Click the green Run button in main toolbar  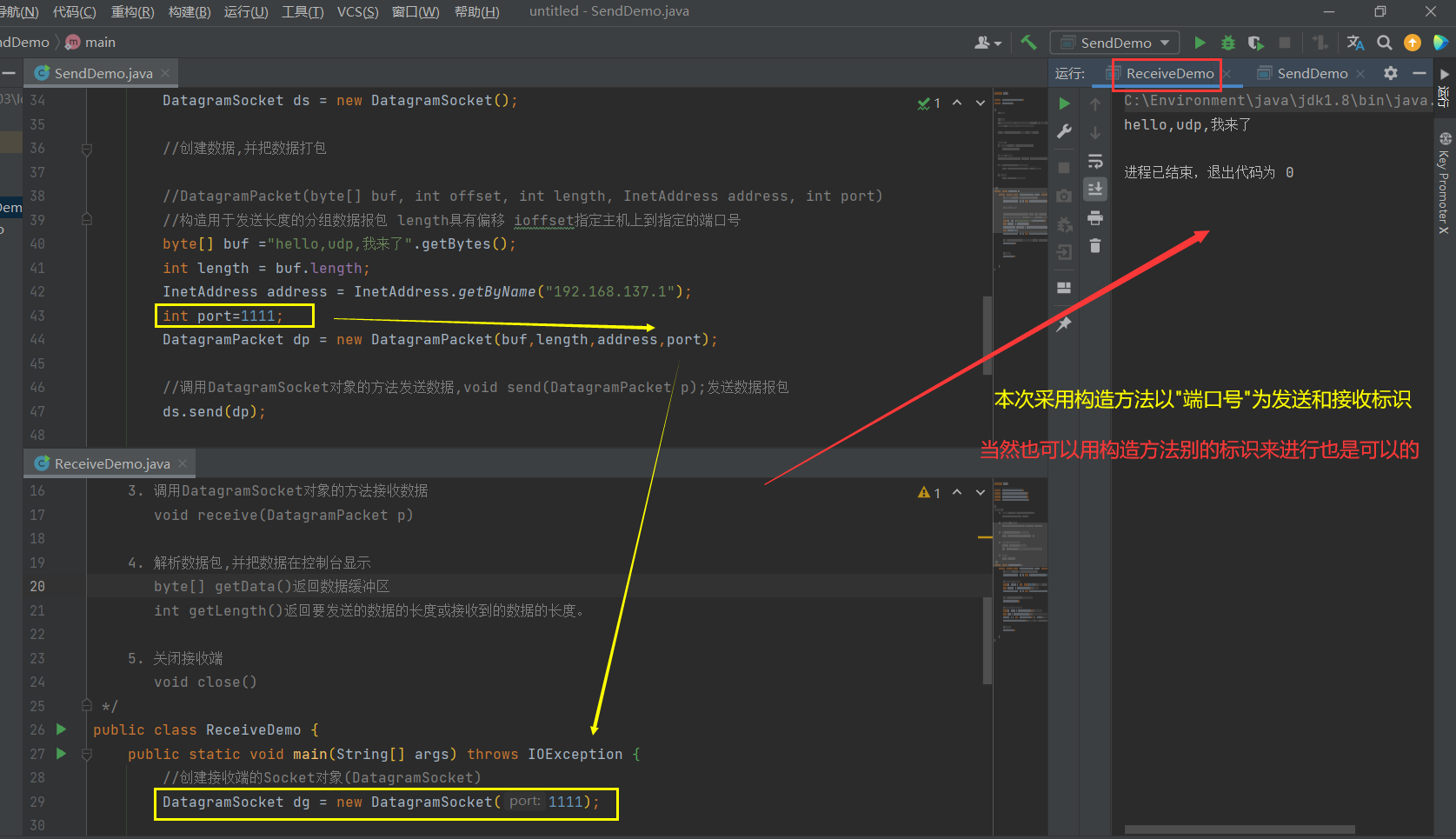pyautogui.click(x=1200, y=43)
